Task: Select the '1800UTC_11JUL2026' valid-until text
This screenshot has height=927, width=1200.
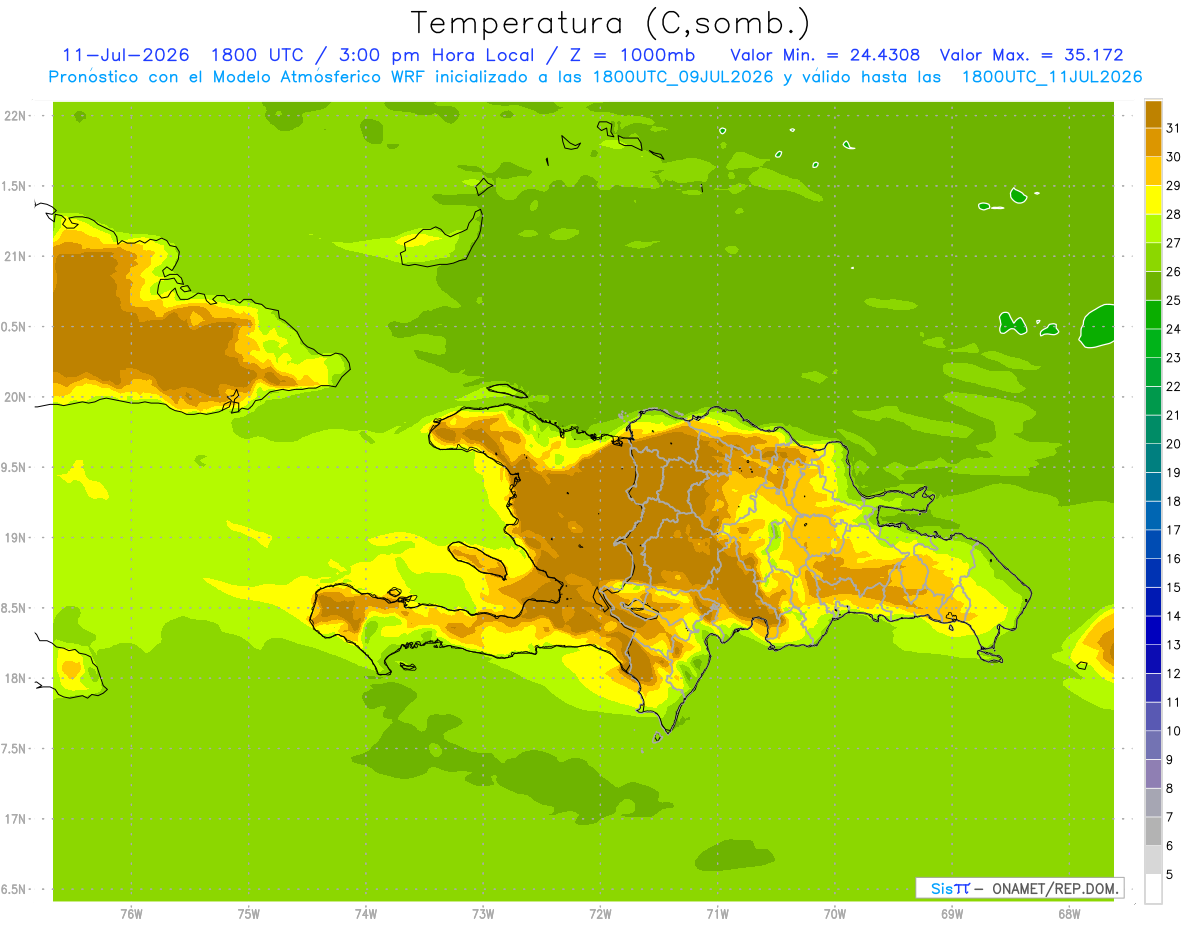Action: click(1052, 77)
